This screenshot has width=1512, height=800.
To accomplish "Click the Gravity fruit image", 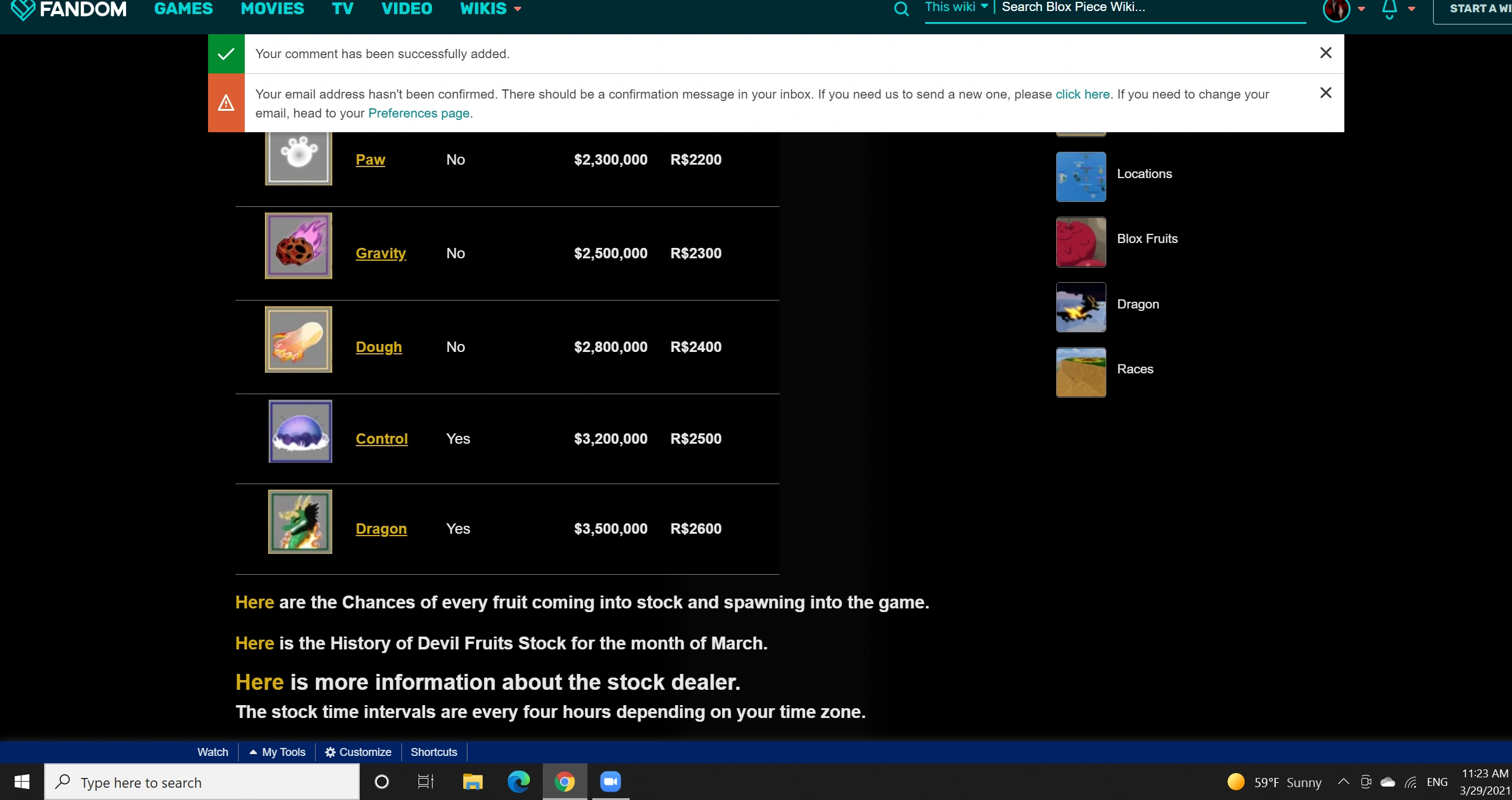I will tap(299, 246).
